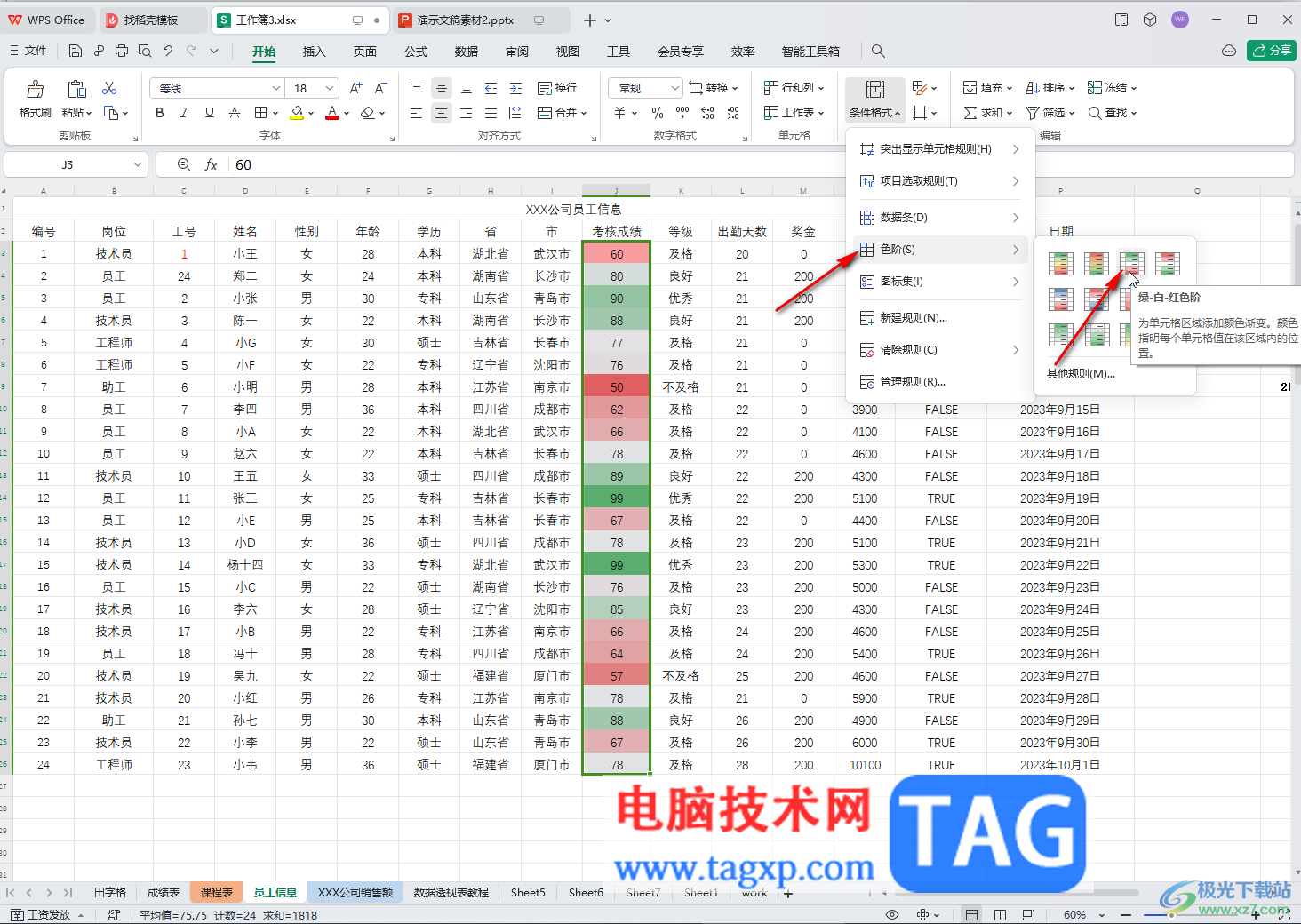Viewport: 1301px width, 924px height.
Task: Switch to the 数据 ribbon tab
Action: point(467,52)
